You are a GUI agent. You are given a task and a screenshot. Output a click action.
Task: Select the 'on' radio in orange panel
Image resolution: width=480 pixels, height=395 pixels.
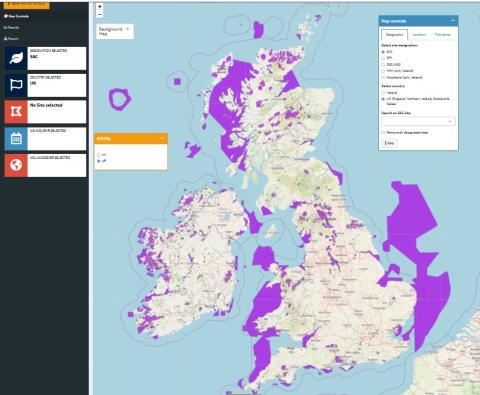click(99, 155)
